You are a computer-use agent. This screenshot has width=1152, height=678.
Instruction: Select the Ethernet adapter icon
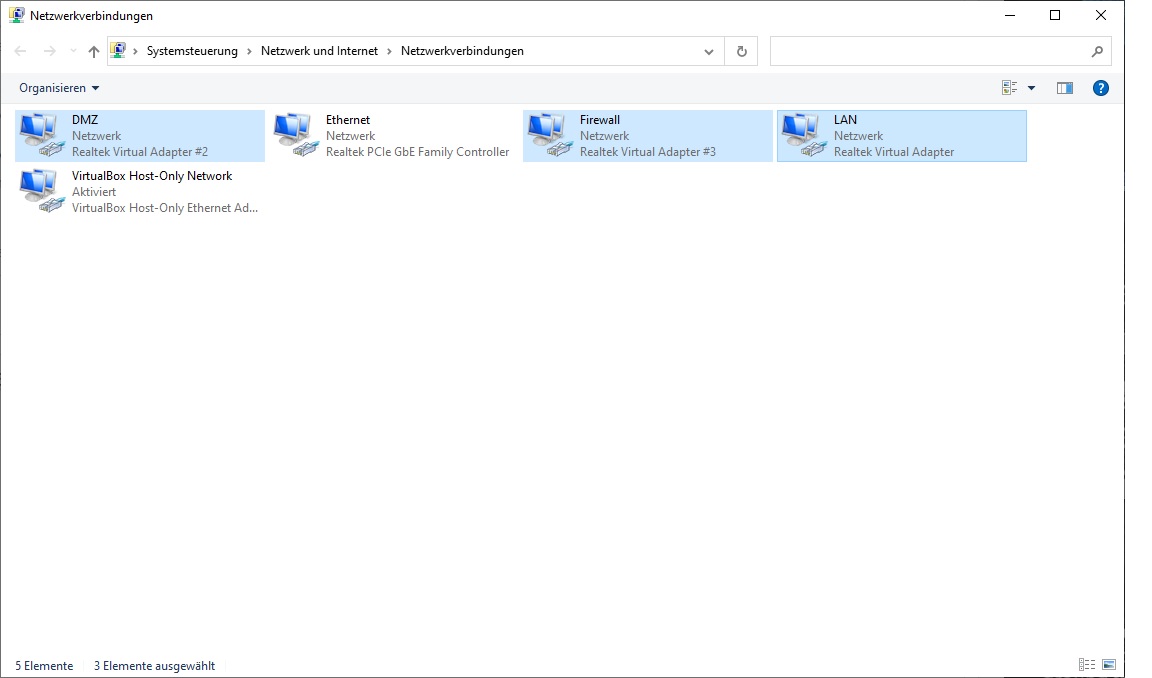click(296, 135)
